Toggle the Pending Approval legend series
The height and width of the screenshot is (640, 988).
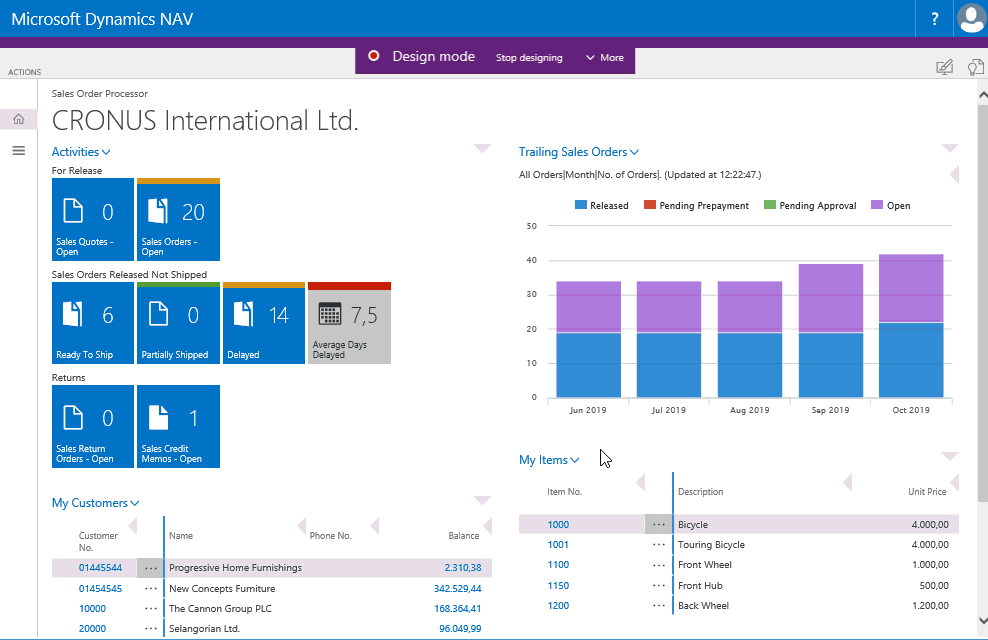click(810, 205)
